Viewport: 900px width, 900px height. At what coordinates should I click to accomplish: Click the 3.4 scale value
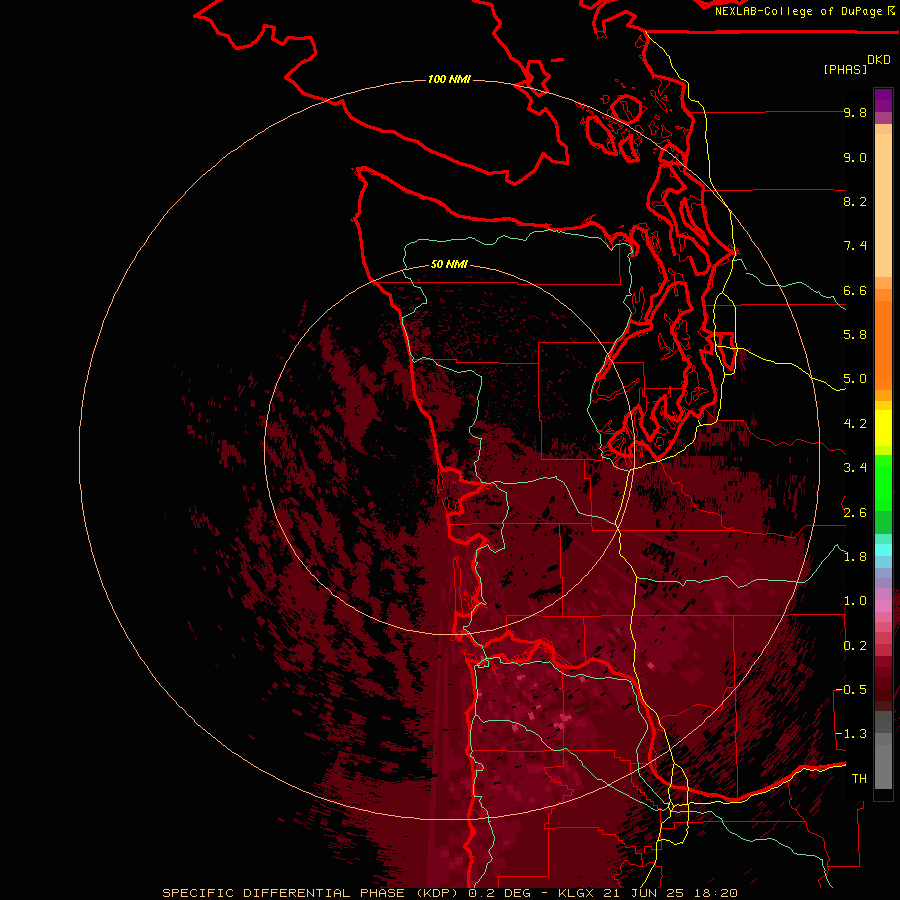pos(855,468)
